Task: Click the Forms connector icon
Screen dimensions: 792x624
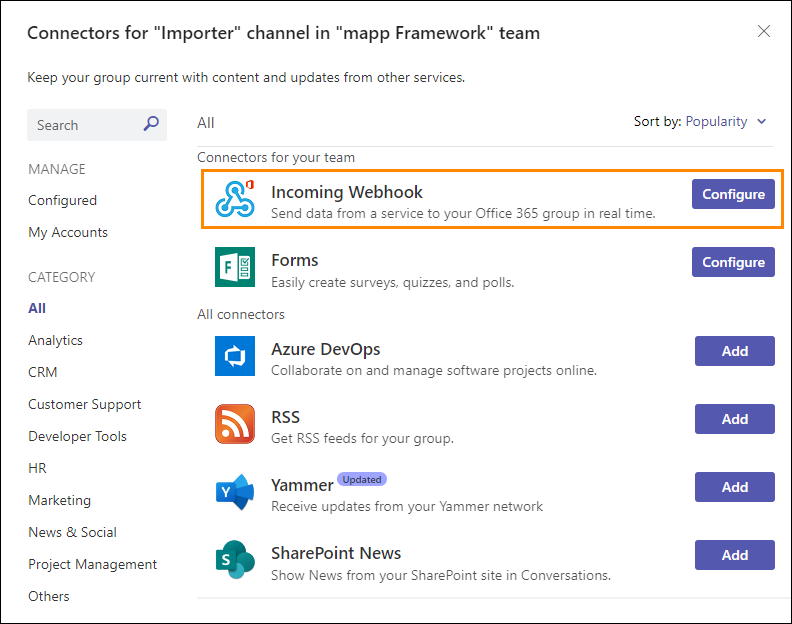Action: click(235, 267)
